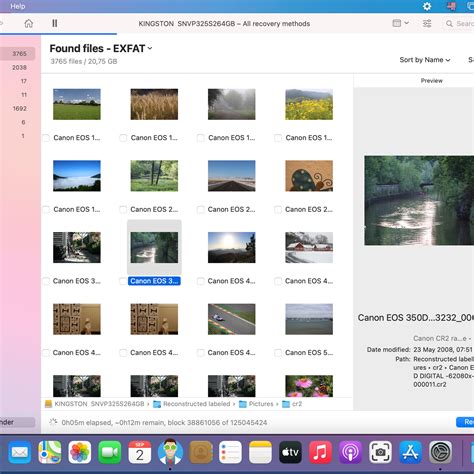Open FaceTime from the dock
Image resolution: width=474 pixels, height=474 pixels.
coord(110,452)
